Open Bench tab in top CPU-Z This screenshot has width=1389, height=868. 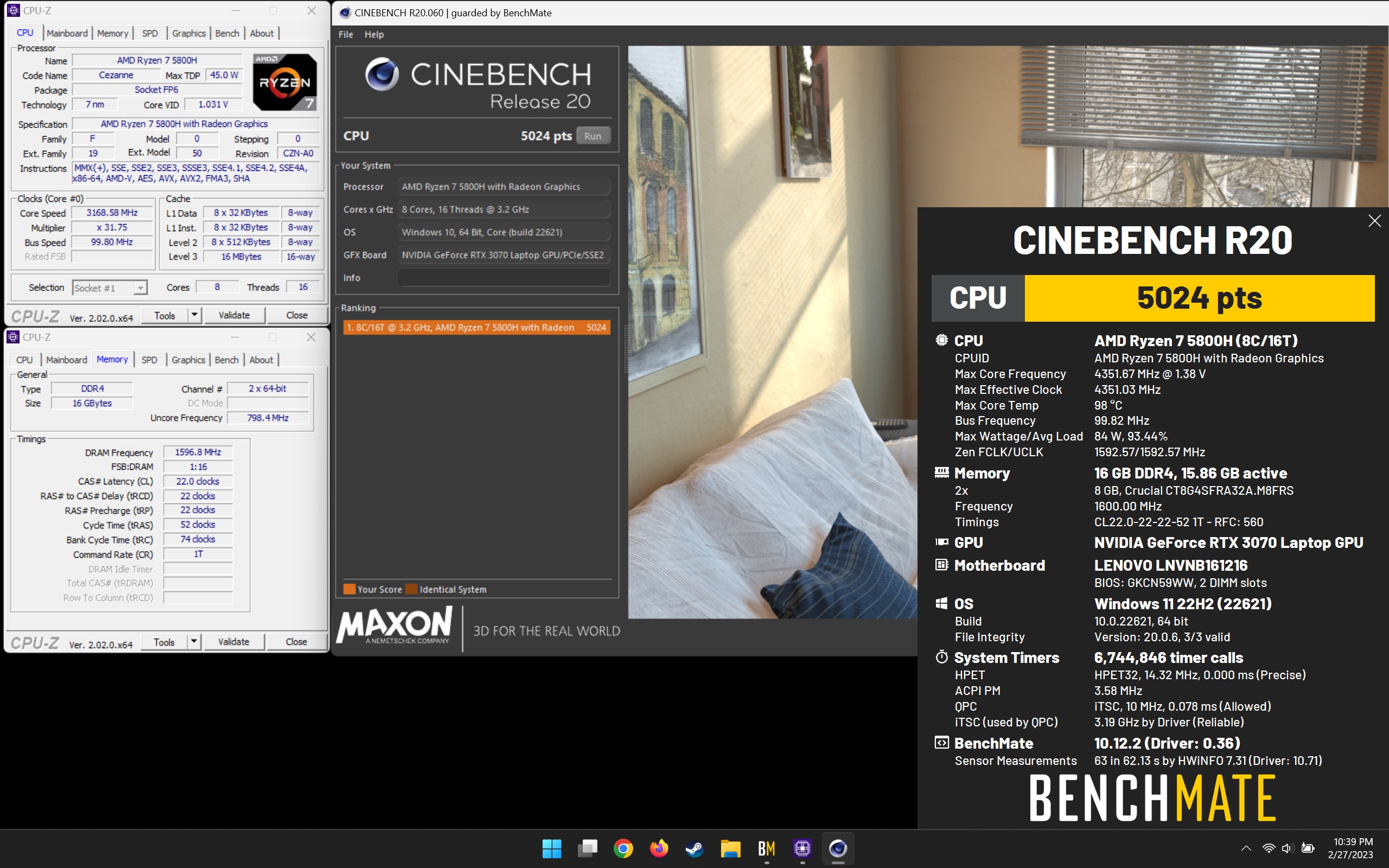(x=227, y=33)
